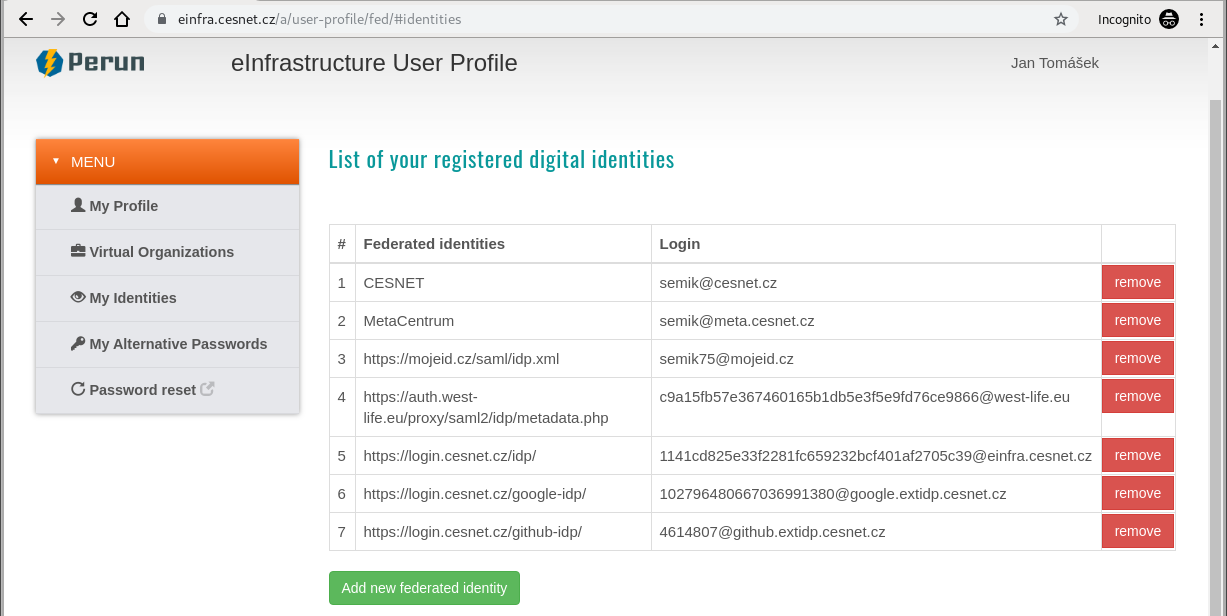1227x616 pixels.
Task: Click the CESNET identity cell
Action: click(503, 283)
